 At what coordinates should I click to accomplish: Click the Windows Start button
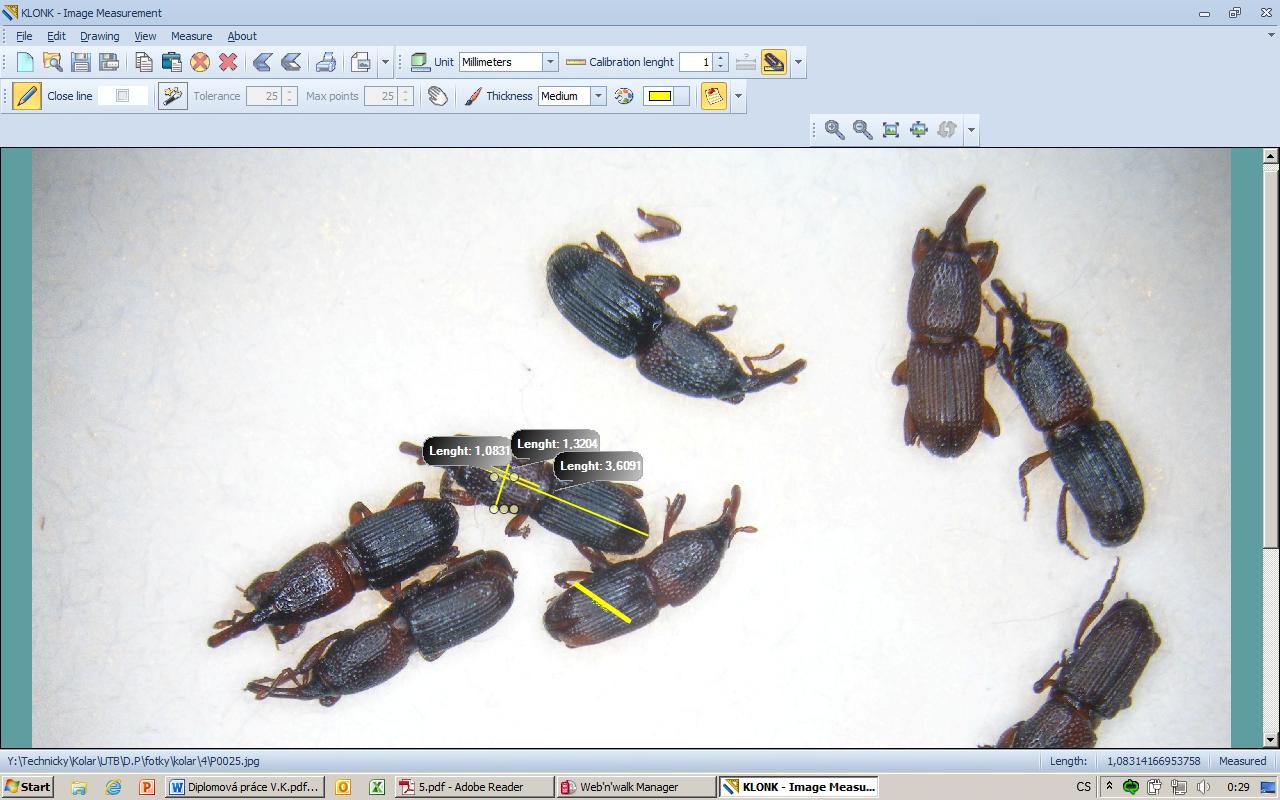28,787
